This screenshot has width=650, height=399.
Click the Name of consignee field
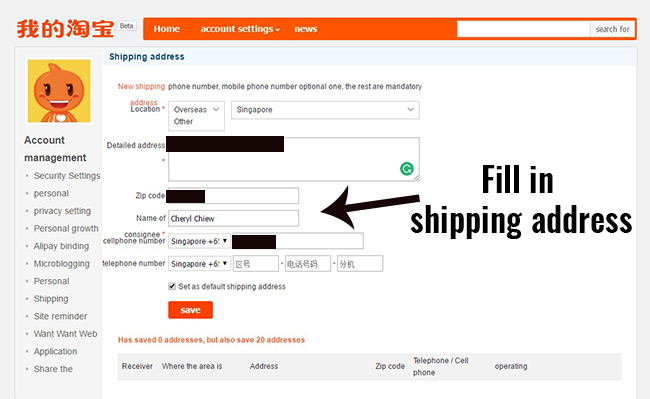(233, 218)
